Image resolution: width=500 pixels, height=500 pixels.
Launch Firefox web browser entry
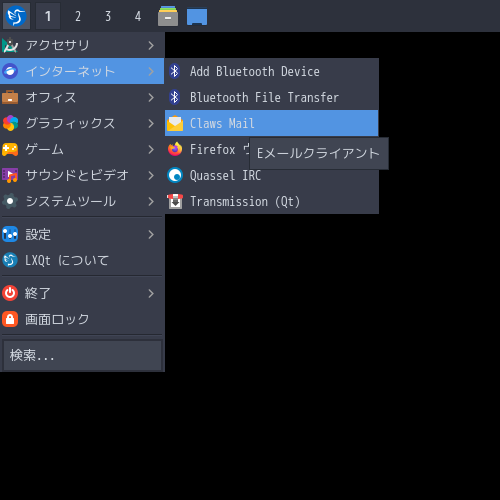(x=272, y=149)
